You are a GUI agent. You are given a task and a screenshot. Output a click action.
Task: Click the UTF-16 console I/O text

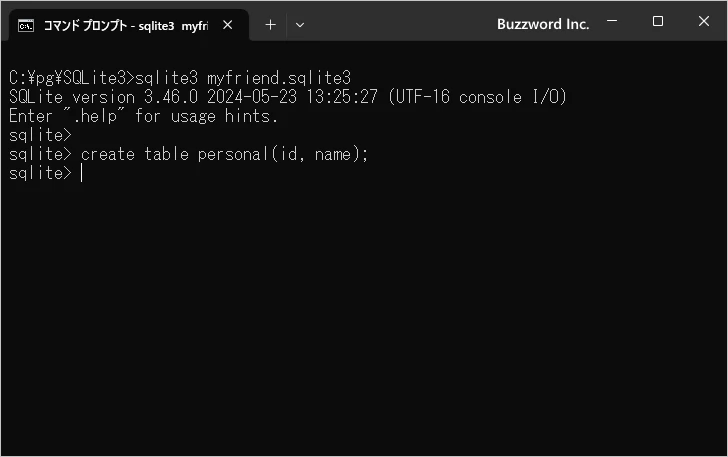(x=478, y=97)
